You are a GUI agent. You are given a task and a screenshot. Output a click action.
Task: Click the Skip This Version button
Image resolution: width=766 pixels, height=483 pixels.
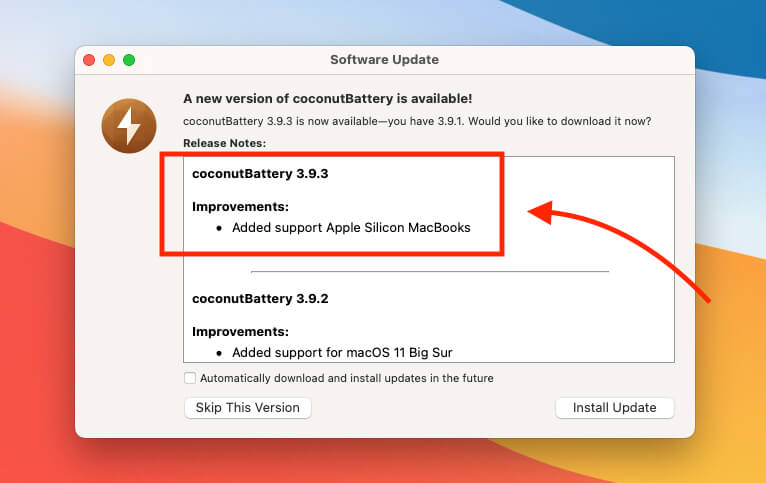point(248,408)
